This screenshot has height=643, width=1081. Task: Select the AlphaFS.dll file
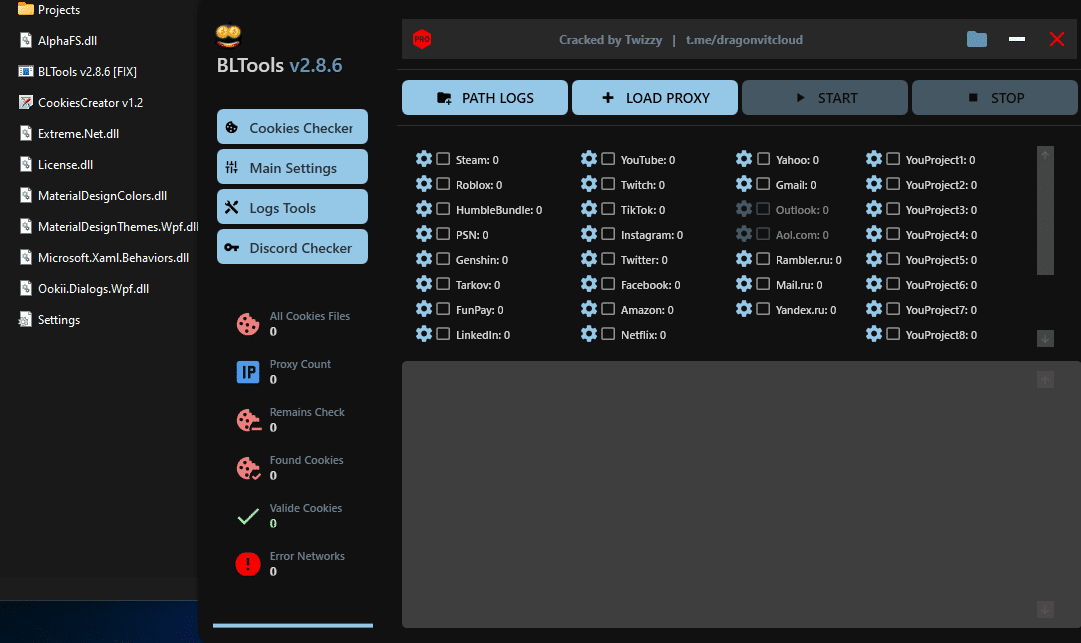coord(57,40)
